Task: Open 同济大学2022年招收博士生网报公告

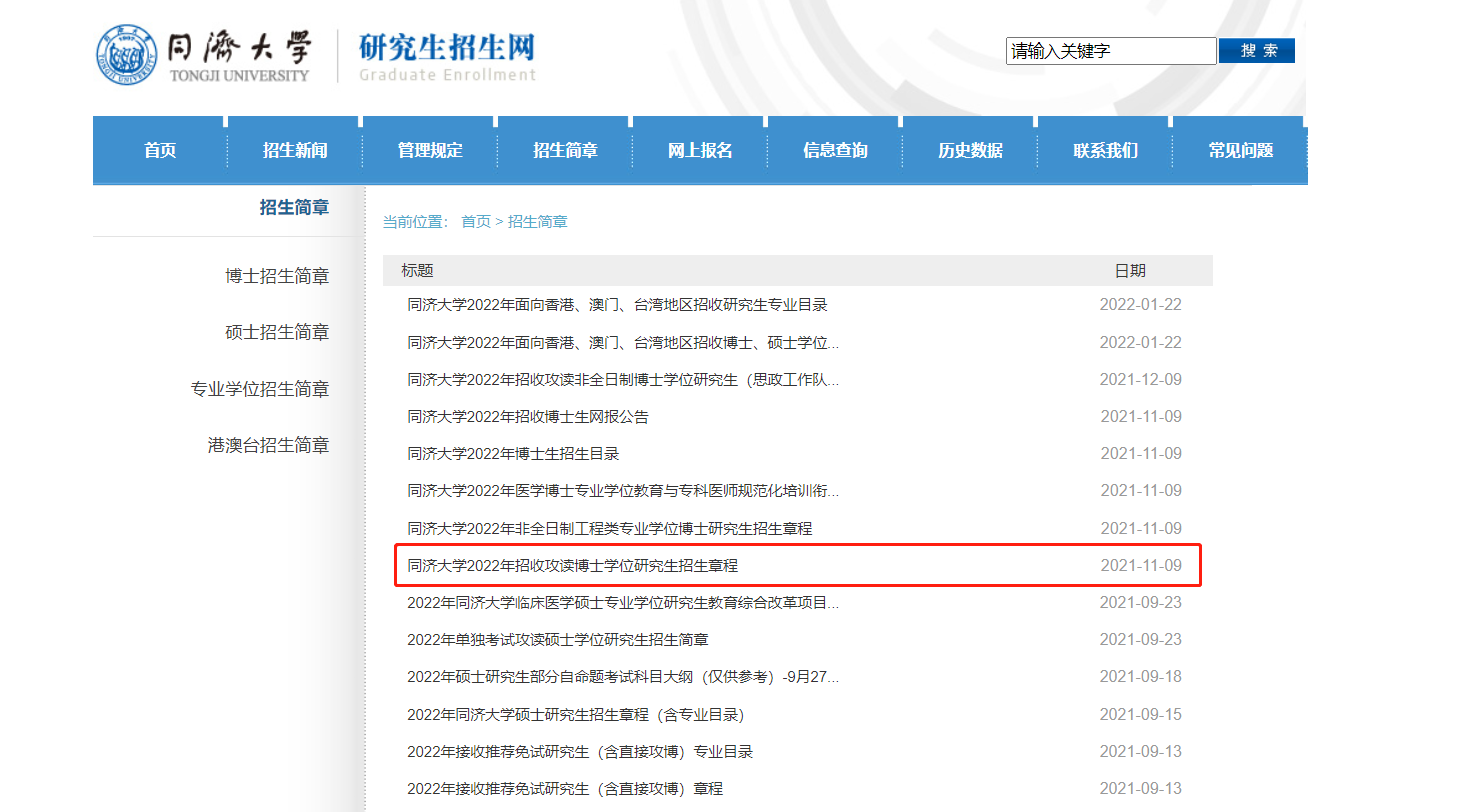Action: click(x=528, y=417)
